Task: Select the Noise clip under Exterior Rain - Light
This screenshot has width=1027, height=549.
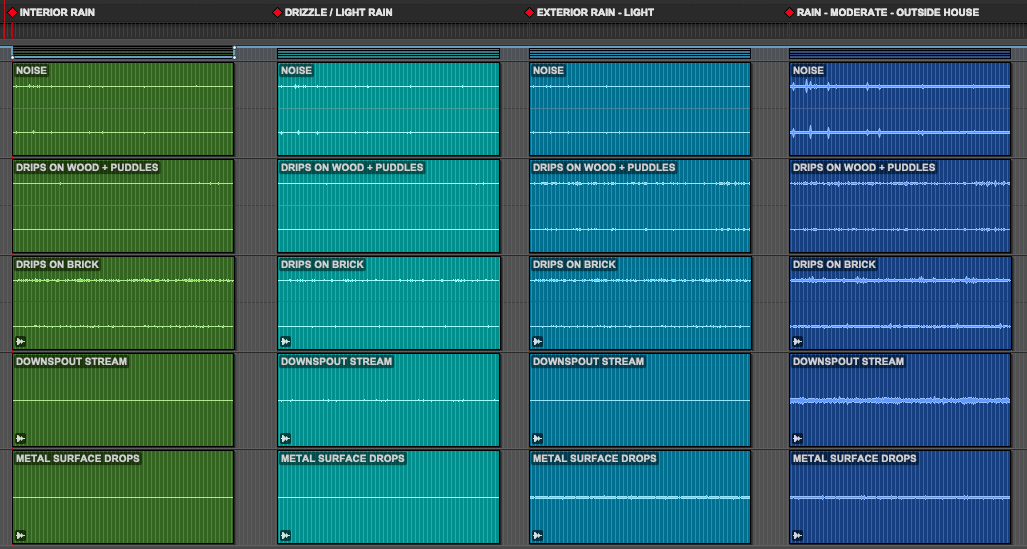Action: pos(640,109)
